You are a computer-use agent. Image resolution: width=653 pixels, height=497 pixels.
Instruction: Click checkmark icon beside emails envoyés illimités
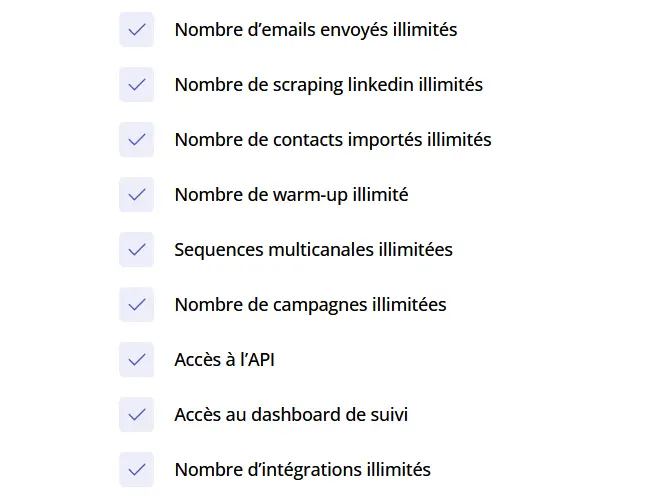(x=137, y=30)
